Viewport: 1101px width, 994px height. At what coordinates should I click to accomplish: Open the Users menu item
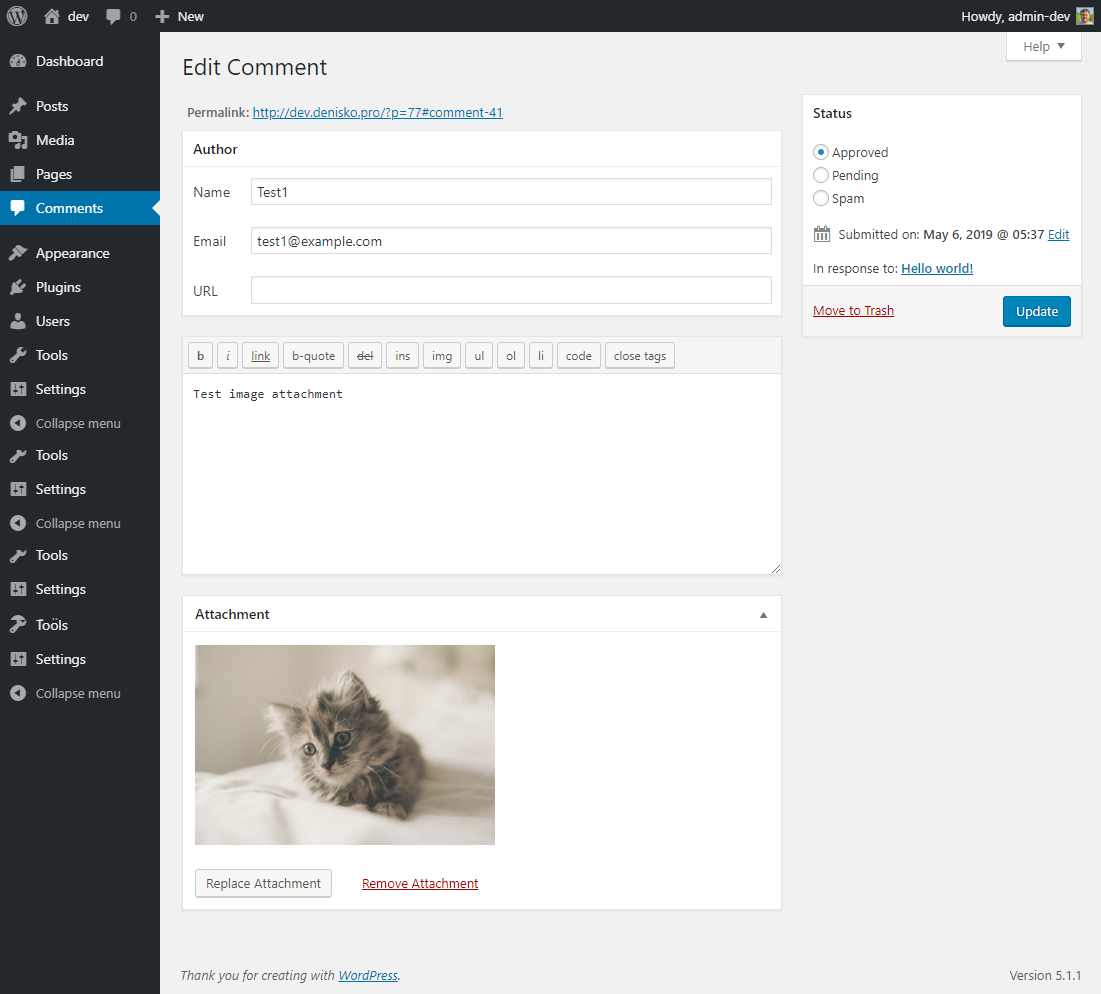click(x=53, y=321)
